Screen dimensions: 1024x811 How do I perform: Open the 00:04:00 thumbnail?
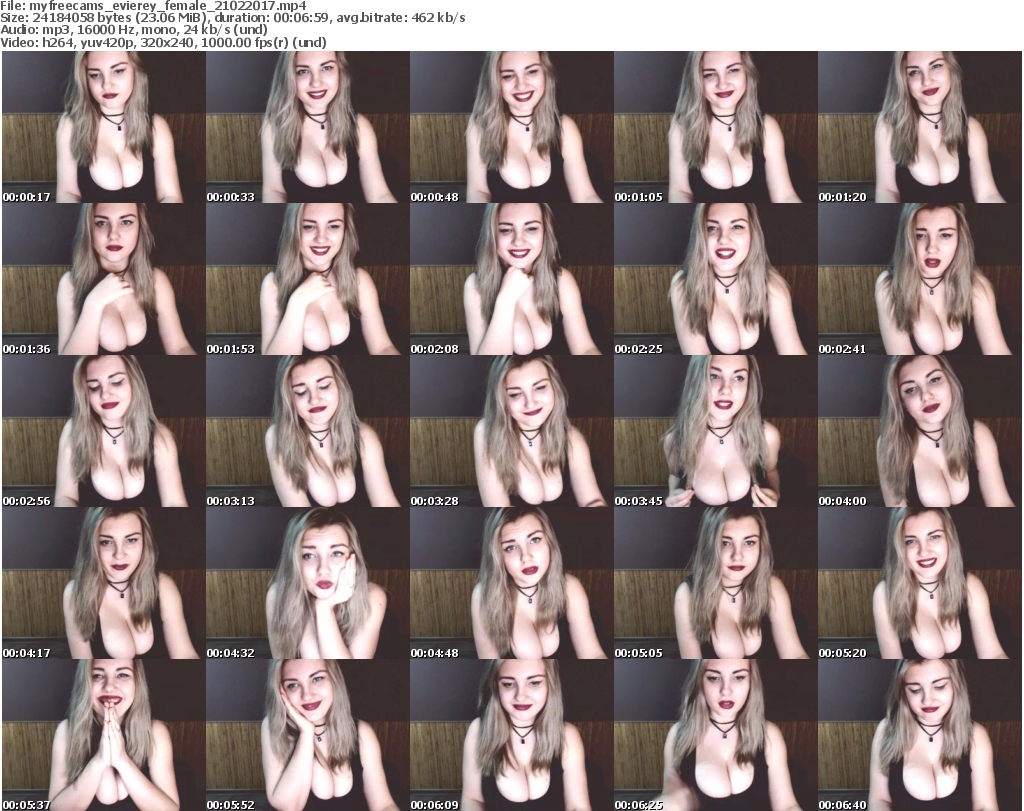tap(920, 432)
